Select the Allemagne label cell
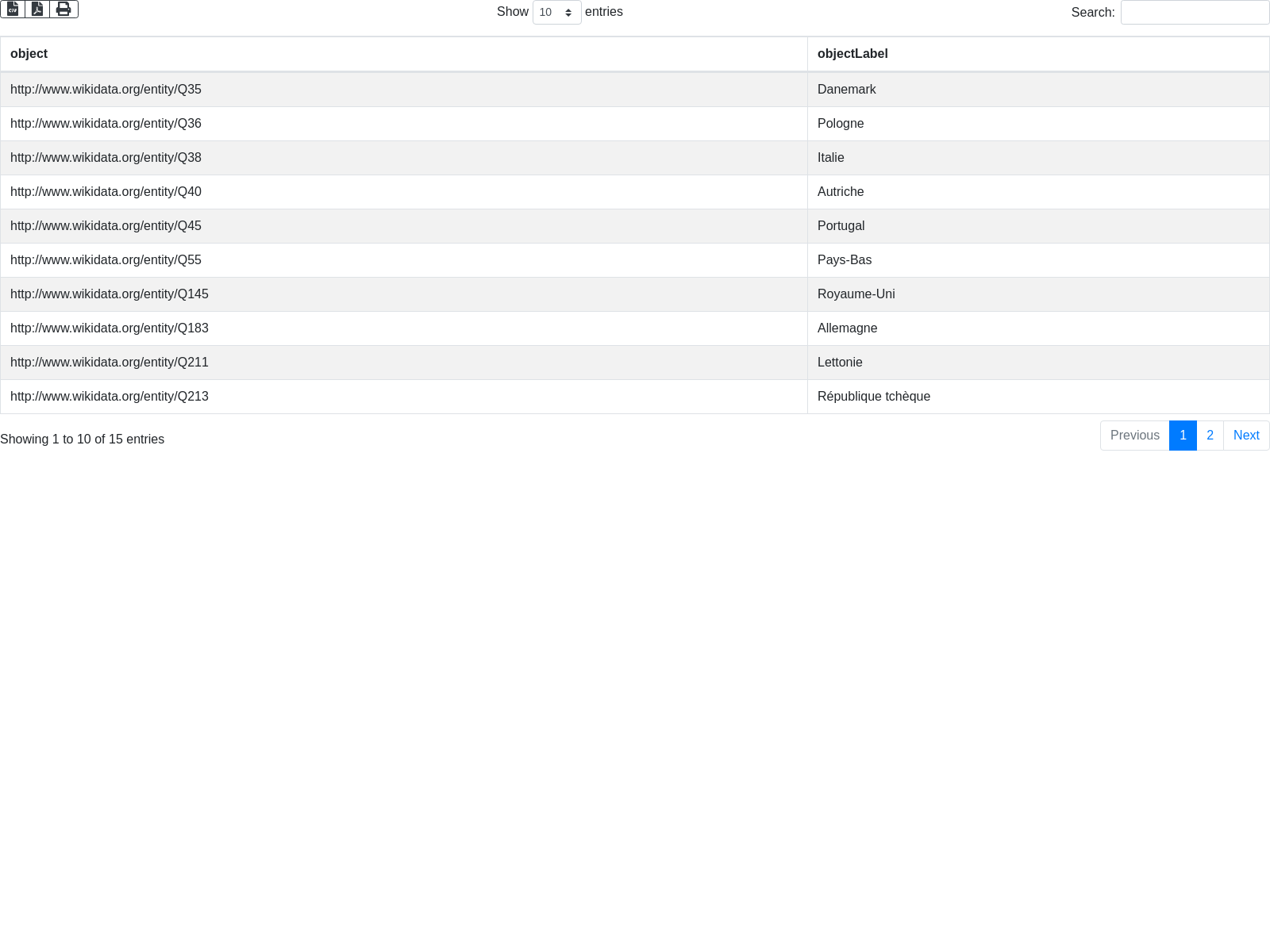1270x952 pixels. pyautogui.click(x=847, y=328)
